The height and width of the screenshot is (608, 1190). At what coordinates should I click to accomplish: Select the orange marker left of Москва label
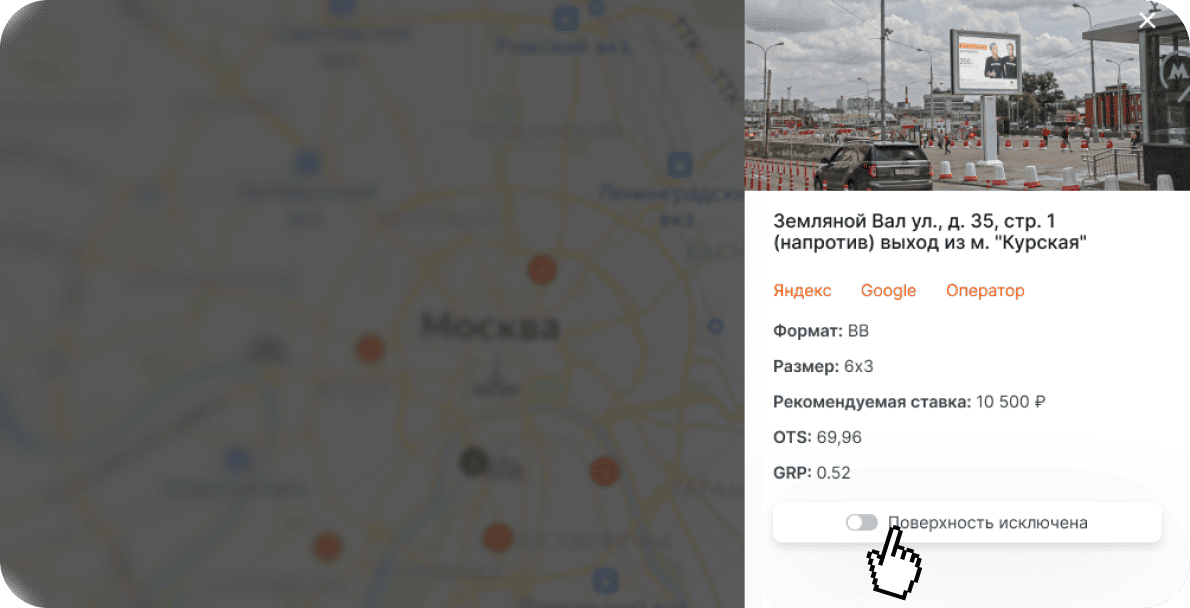coord(370,348)
